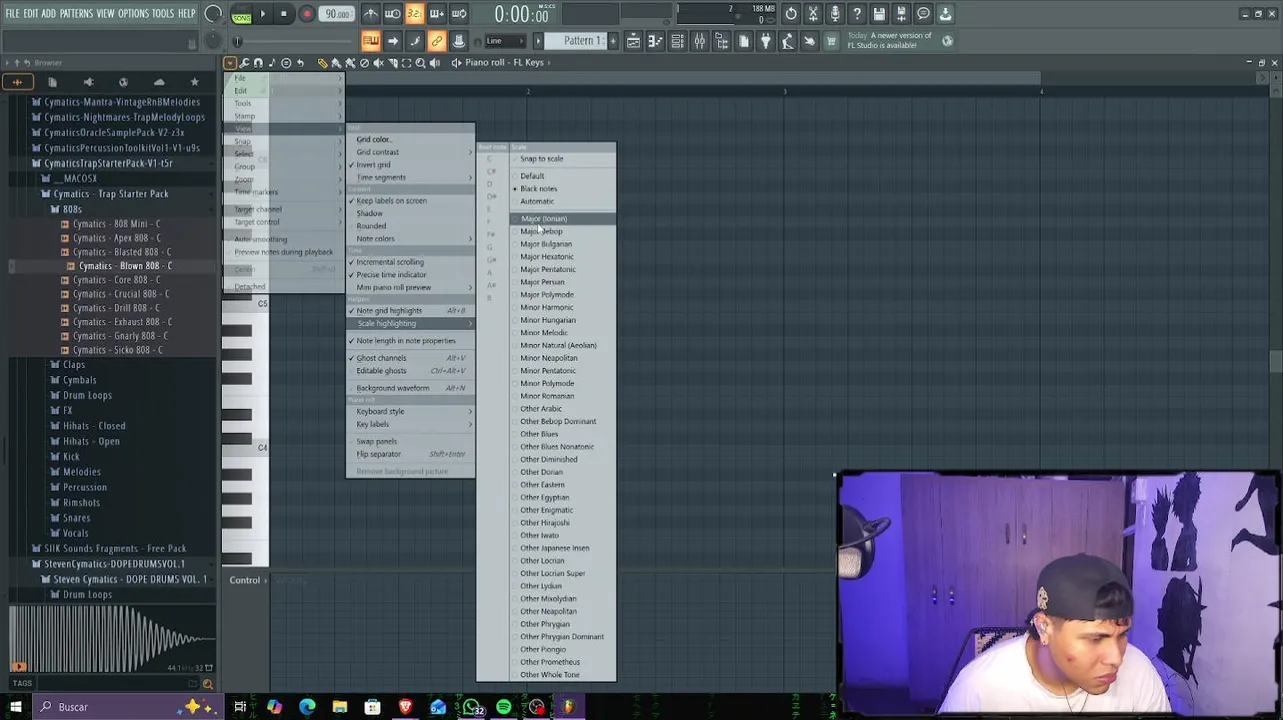This screenshot has width=1283, height=720.
Task: Open the shopping cart content library
Action: tap(831, 41)
